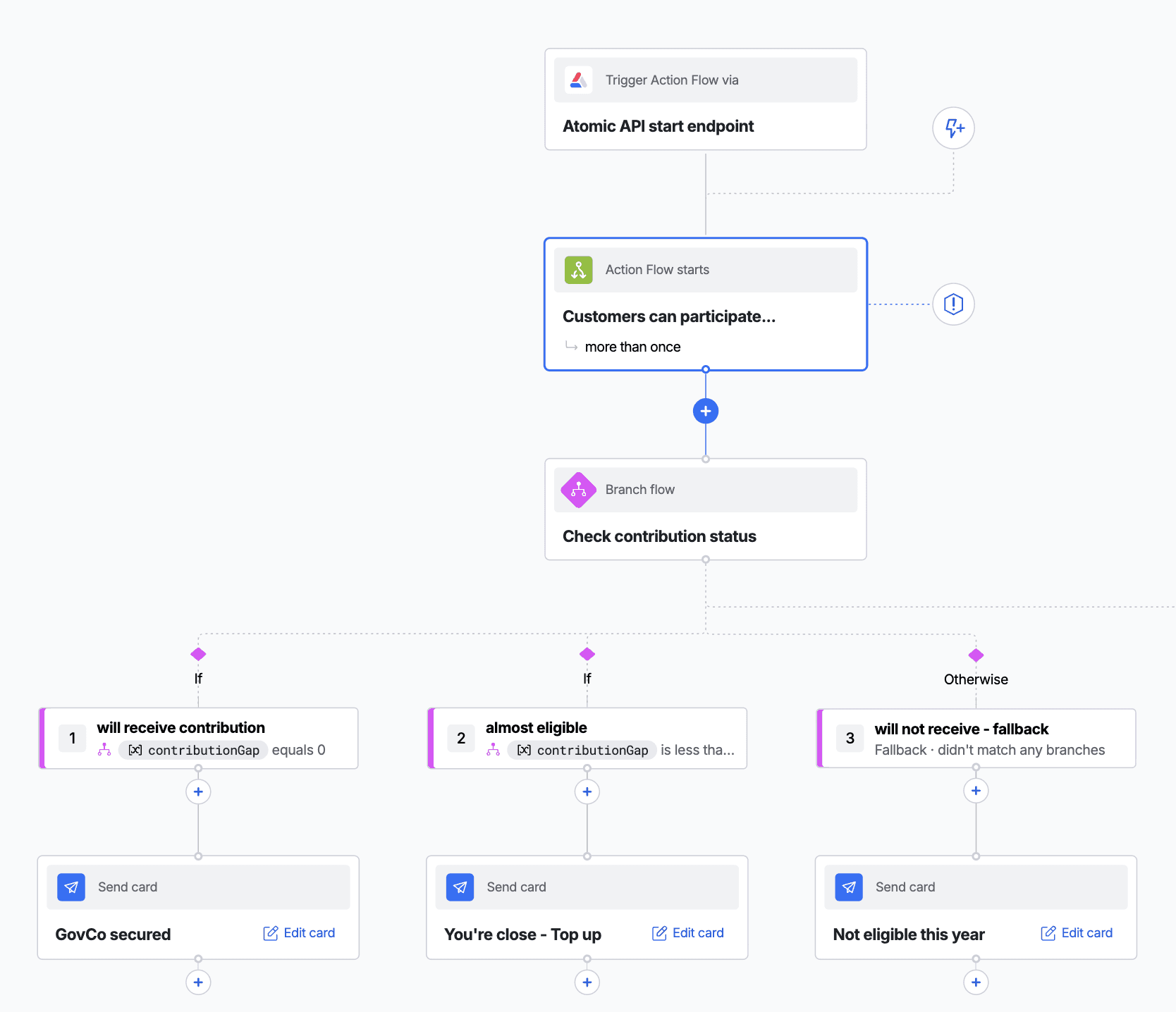The height and width of the screenshot is (1012, 1176).
Task: Add step with the blue plus button
Action: (706, 411)
